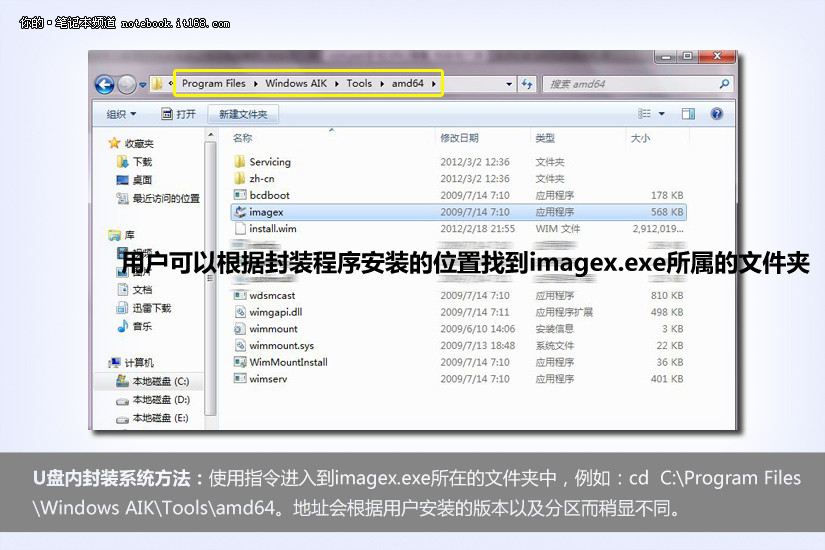
Task: Select the bcdboot application
Action: click(x=269, y=195)
